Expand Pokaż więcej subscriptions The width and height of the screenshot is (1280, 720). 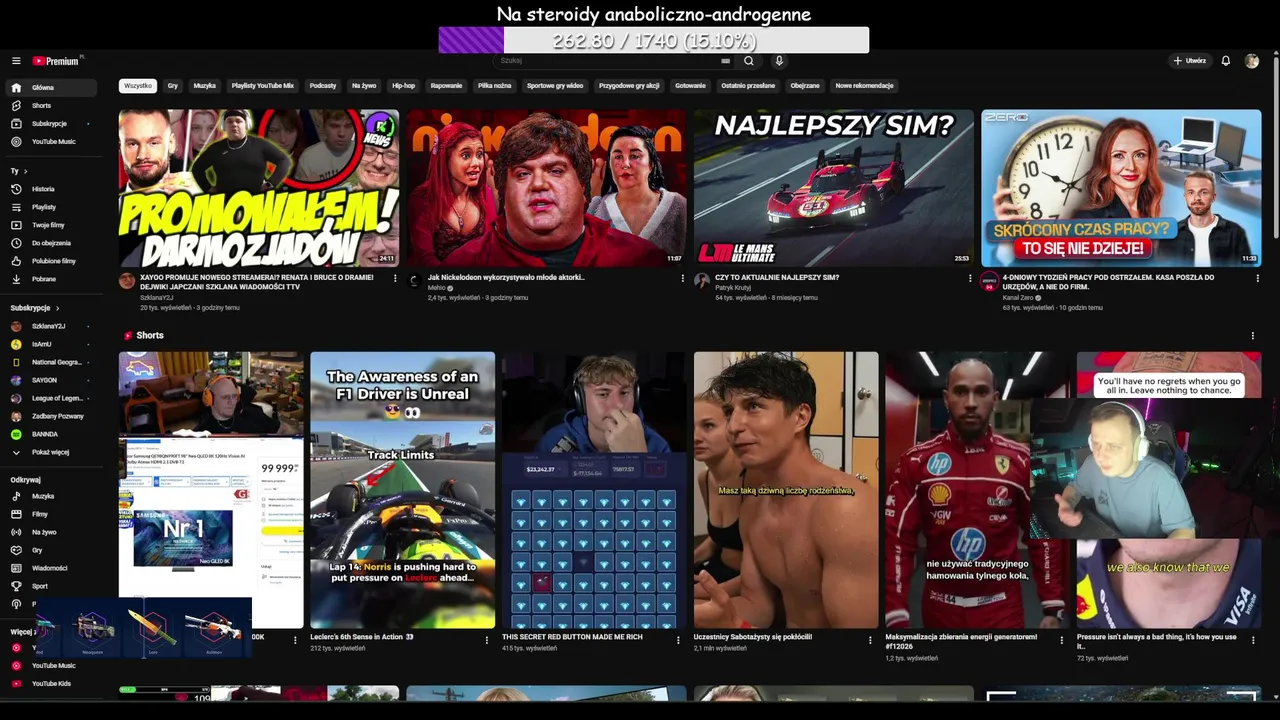click(x=53, y=452)
